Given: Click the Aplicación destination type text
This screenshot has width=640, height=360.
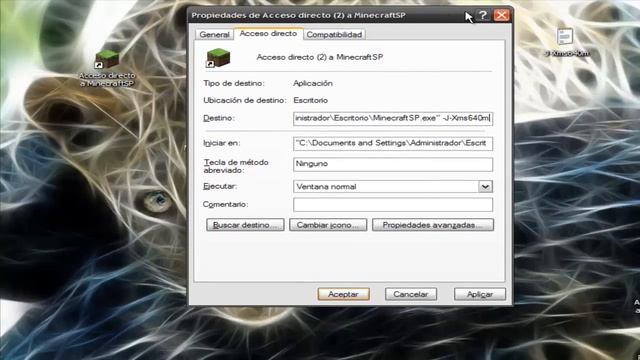Looking at the screenshot, I should (x=313, y=83).
